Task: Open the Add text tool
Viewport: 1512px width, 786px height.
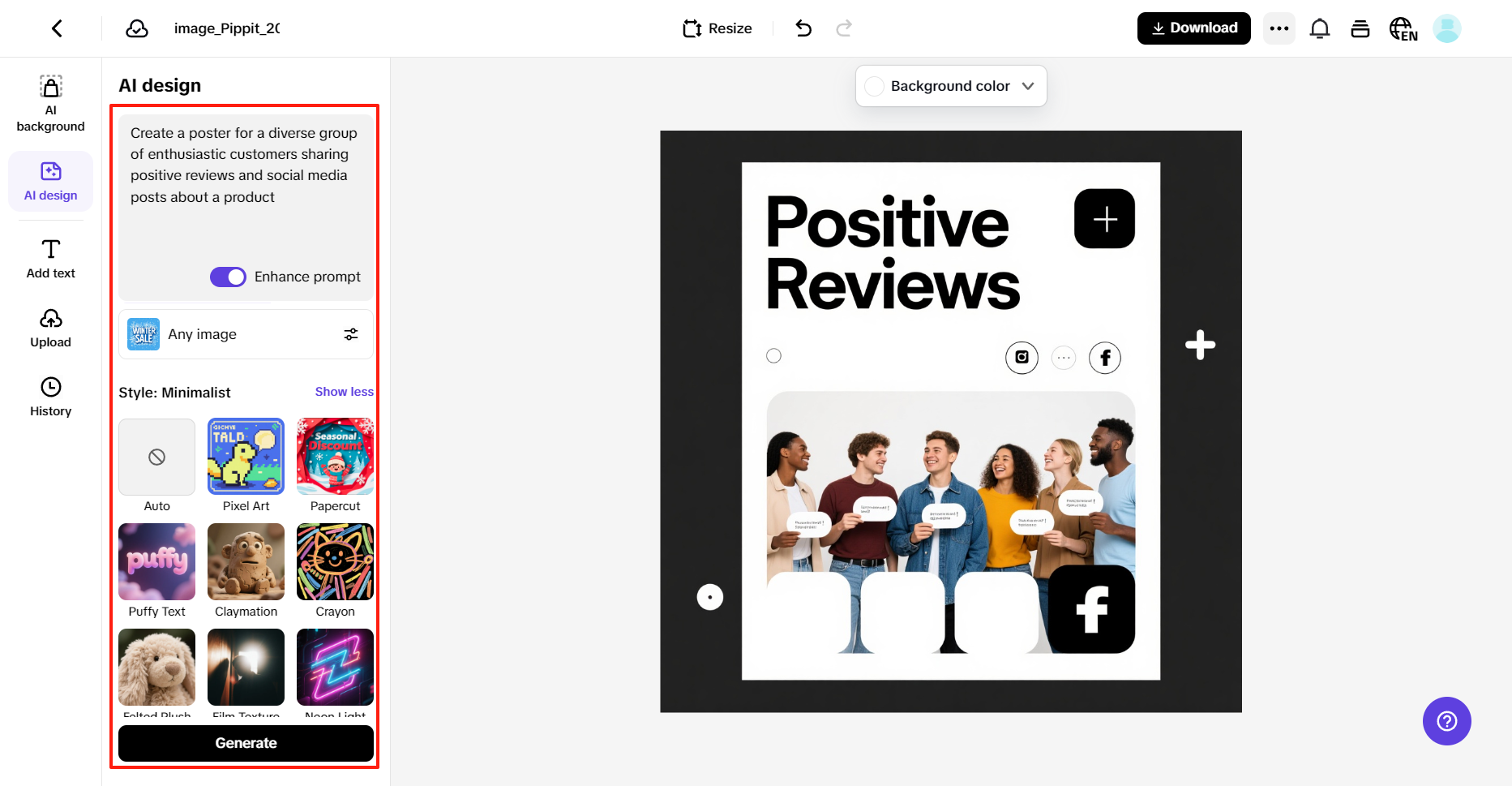Action: pyautogui.click(x=51, y=259)
